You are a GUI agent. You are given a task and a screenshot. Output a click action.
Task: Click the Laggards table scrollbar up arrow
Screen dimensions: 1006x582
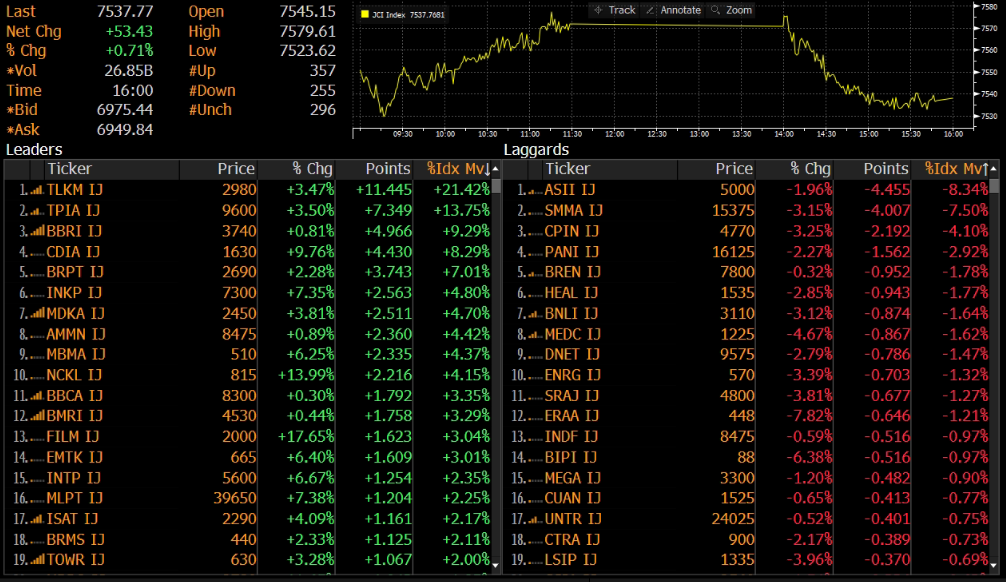point(994,169)
